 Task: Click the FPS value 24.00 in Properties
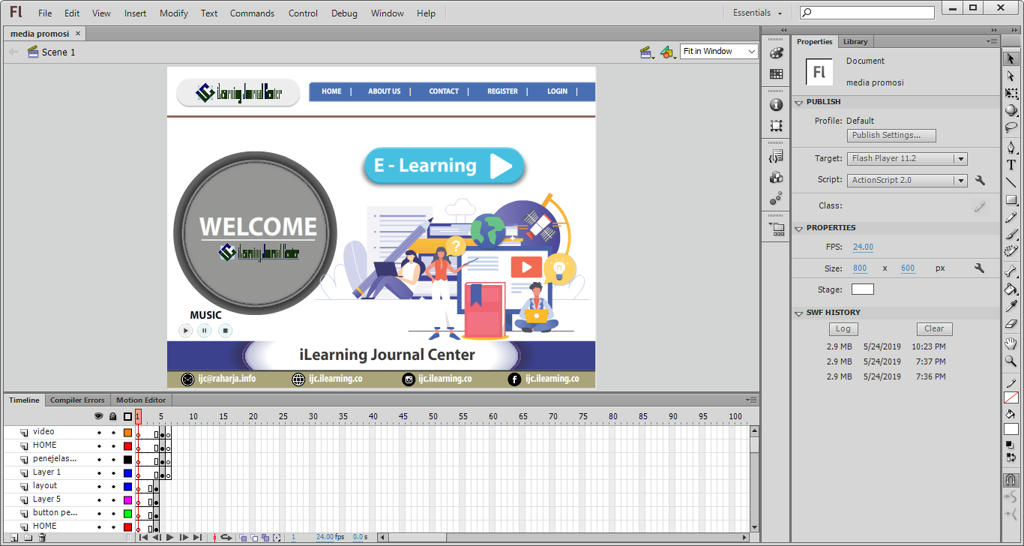[862, 247]
